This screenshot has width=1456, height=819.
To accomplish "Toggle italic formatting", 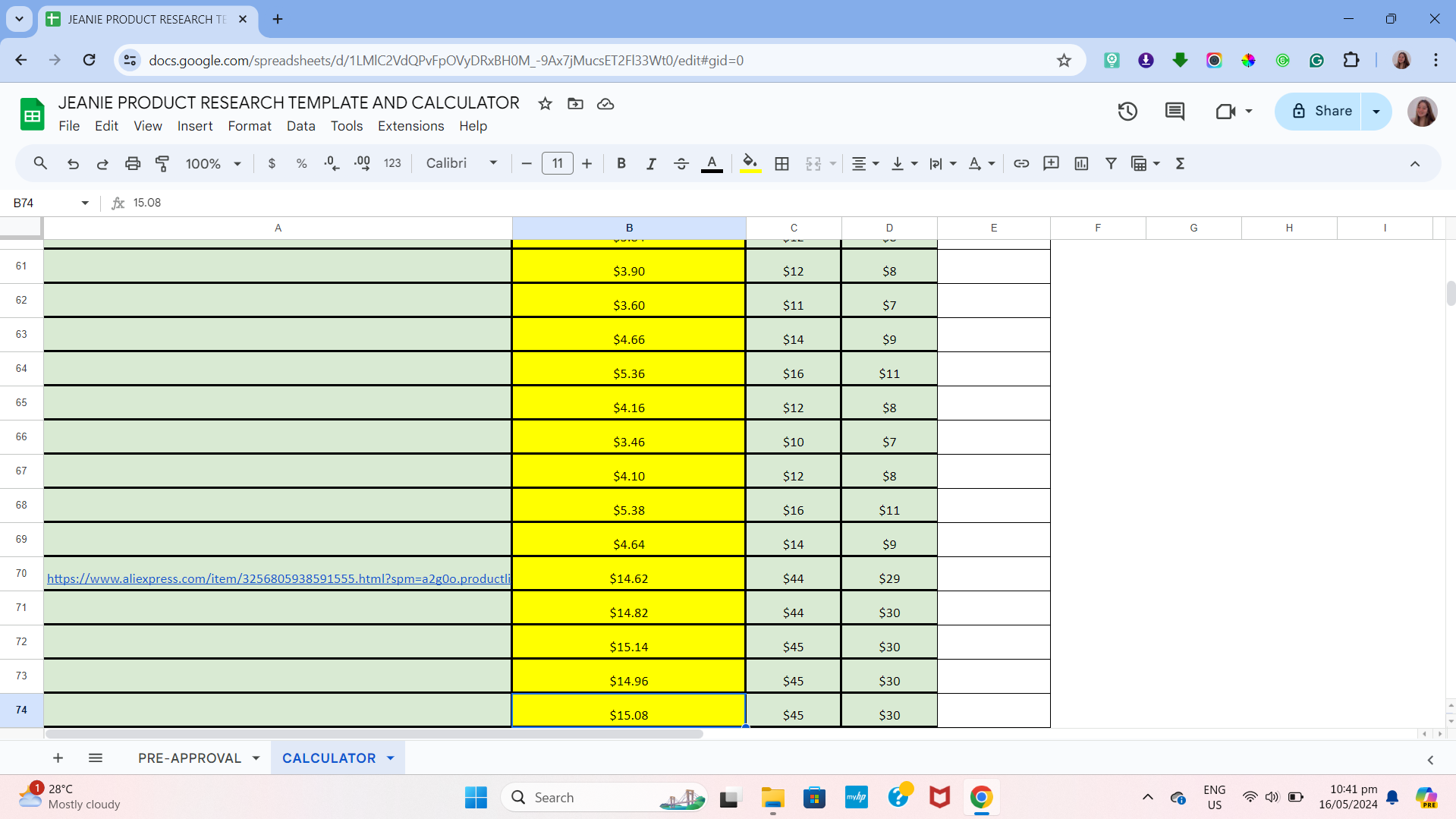I will 650,163.
